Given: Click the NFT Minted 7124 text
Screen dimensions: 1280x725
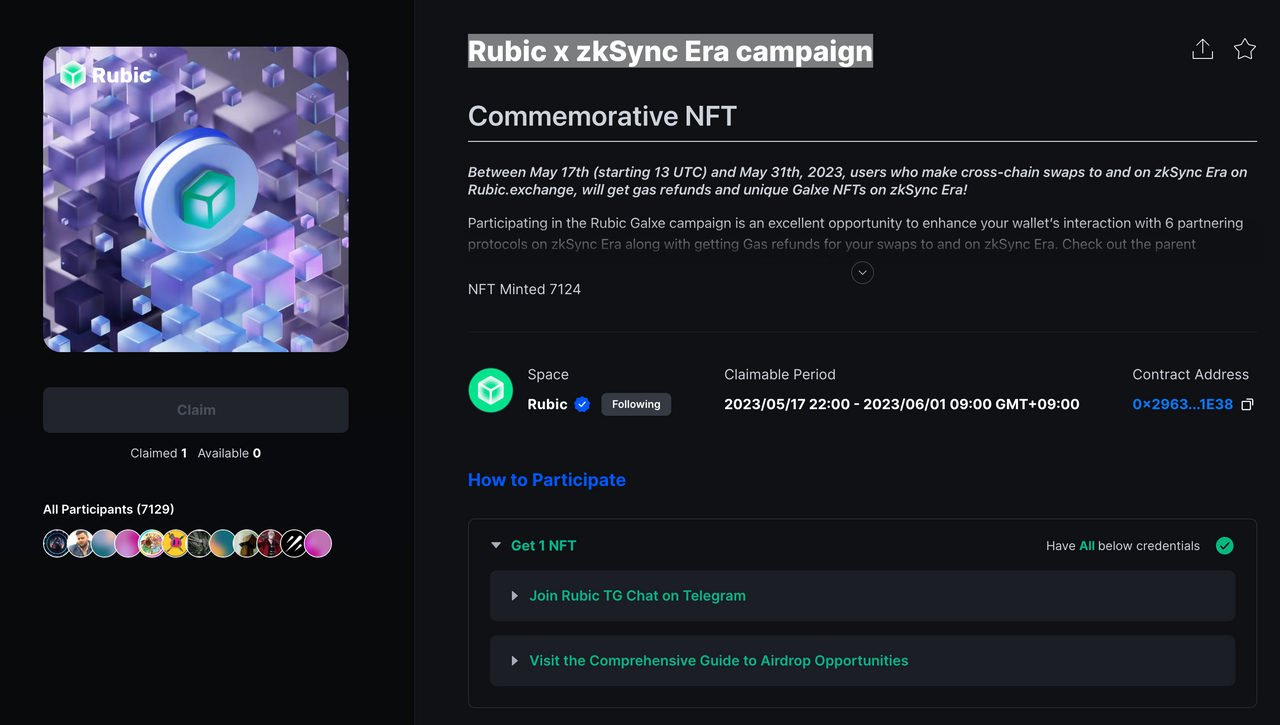Looking at the screenshot, I should point(524,289).
